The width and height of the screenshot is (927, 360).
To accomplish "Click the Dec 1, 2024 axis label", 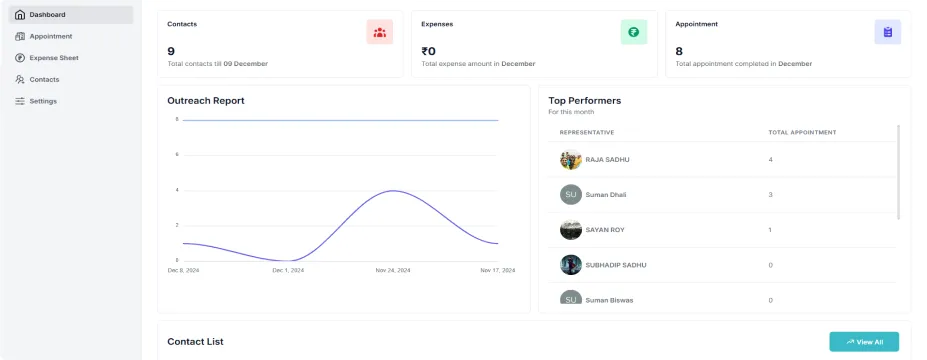I will (288, 271).
